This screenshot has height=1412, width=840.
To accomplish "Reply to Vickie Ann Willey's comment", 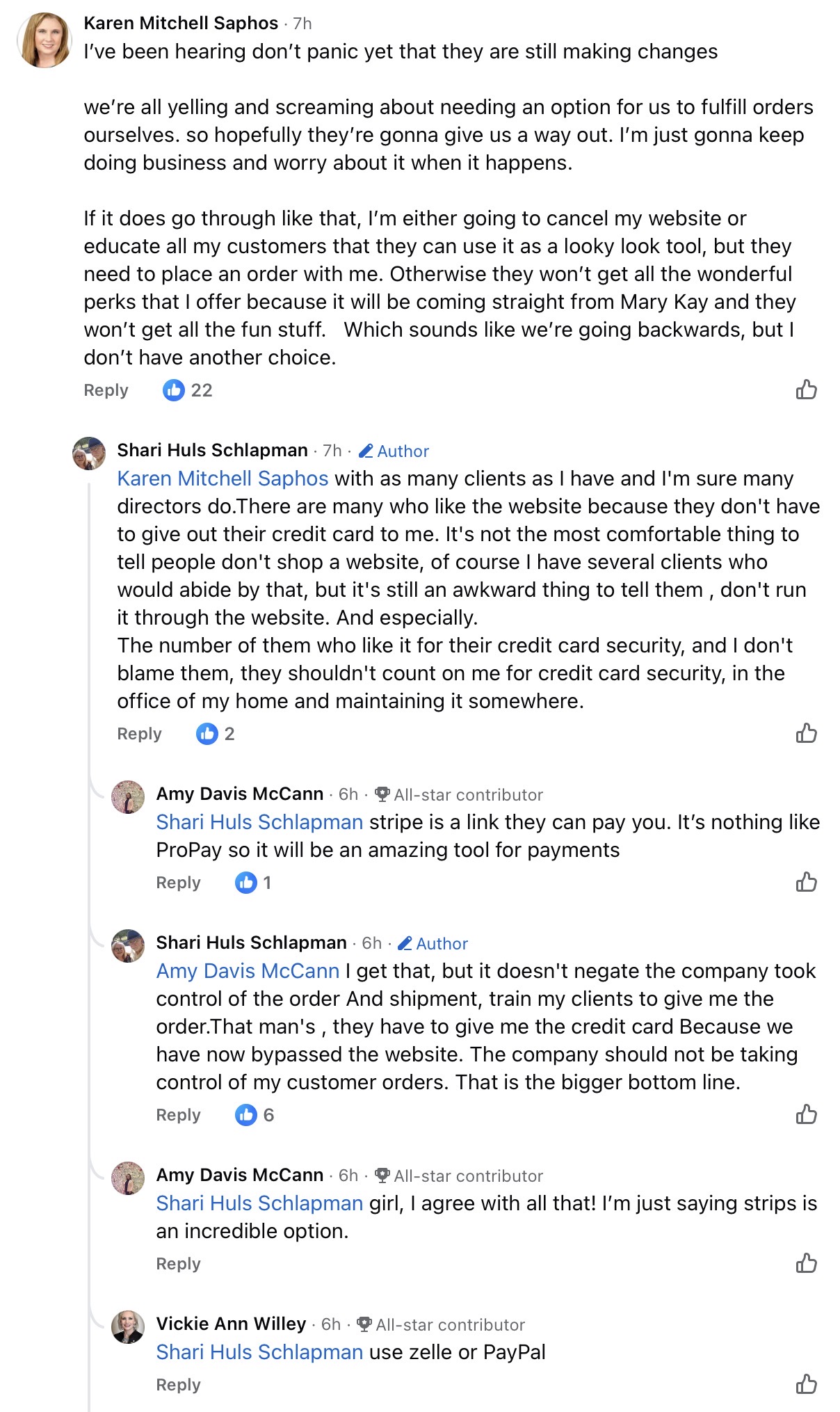I will [178, 1385].
